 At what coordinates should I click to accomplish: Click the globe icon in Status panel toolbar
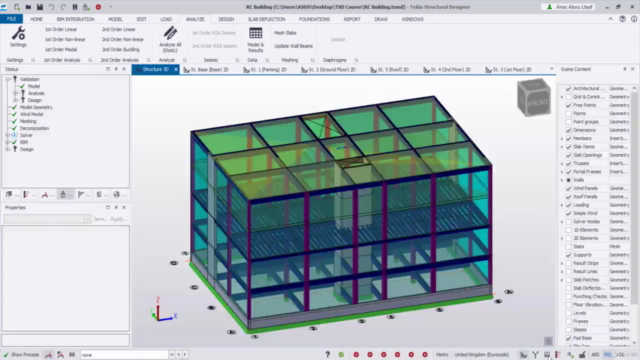(x=117, y=195)
